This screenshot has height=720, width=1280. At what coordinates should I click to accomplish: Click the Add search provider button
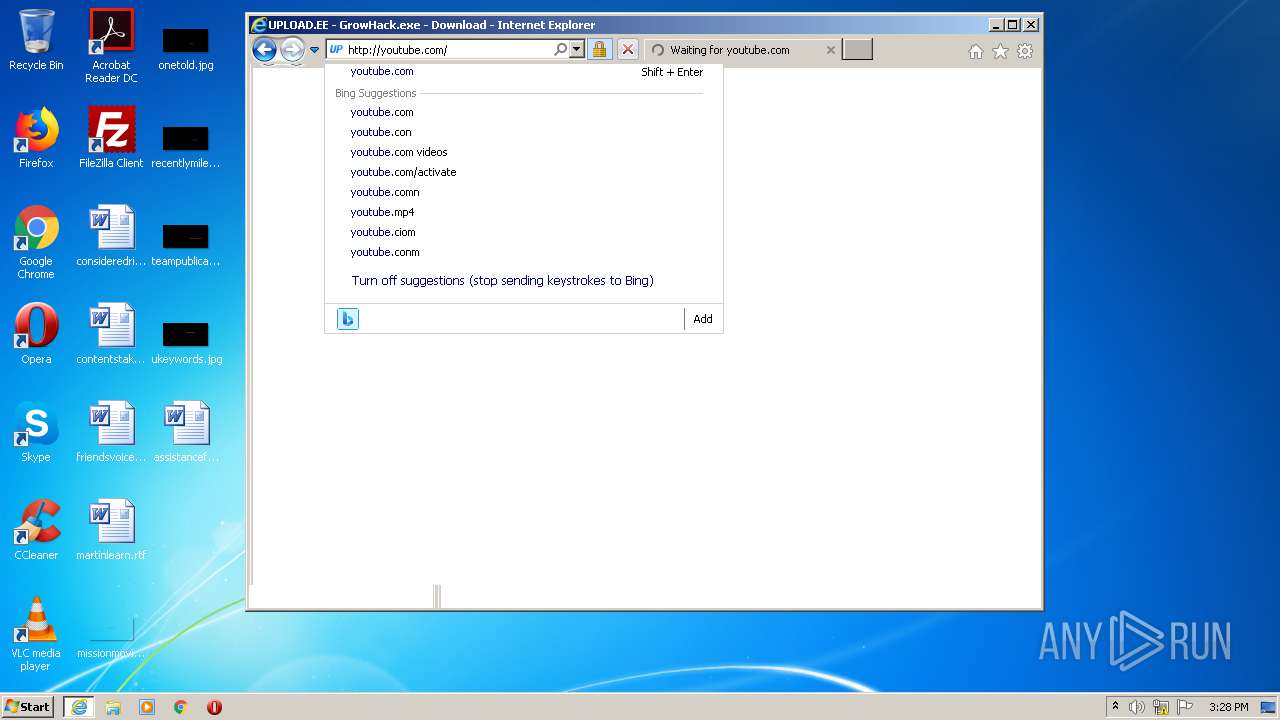[x=703, y=319]
